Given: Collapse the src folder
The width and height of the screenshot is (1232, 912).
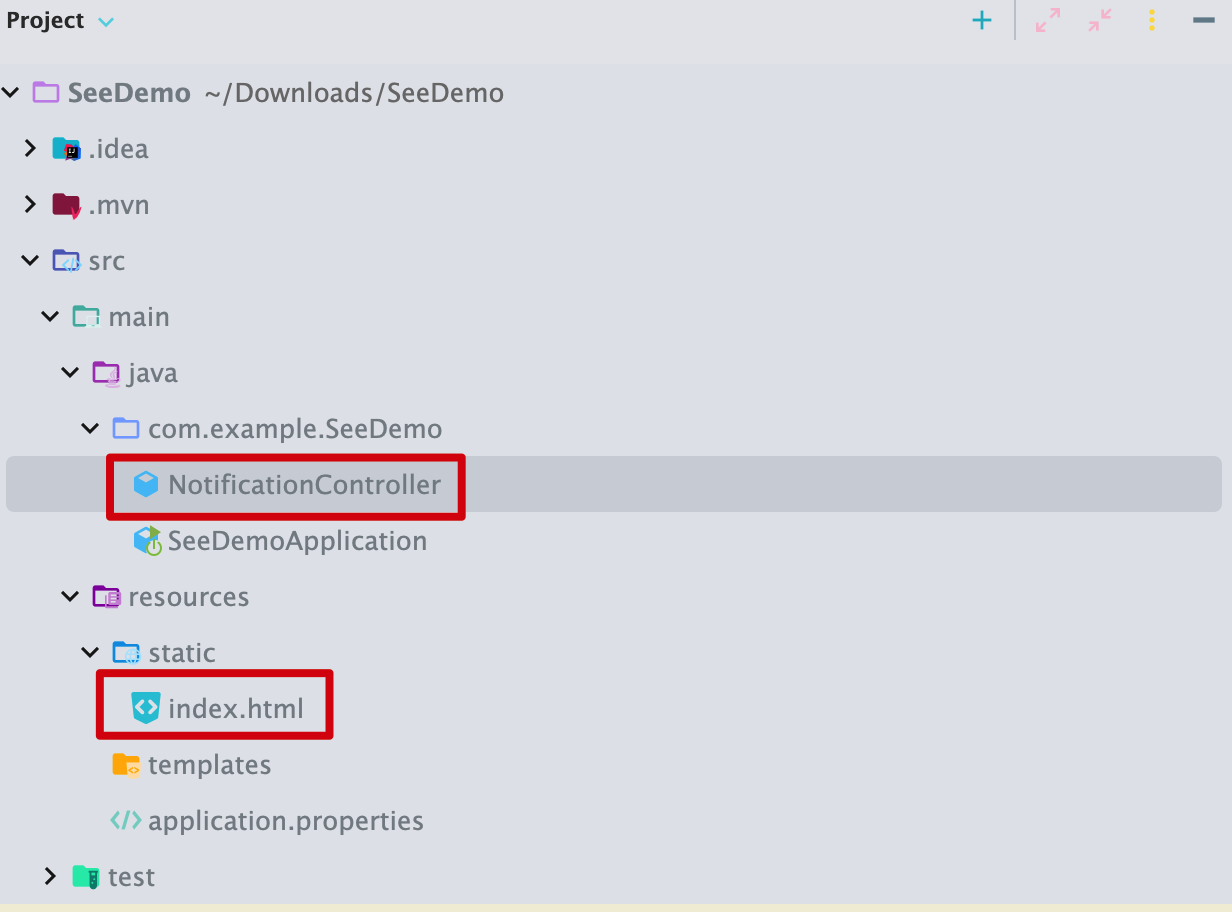Looking at the screenshot, I should coord(30,261).
